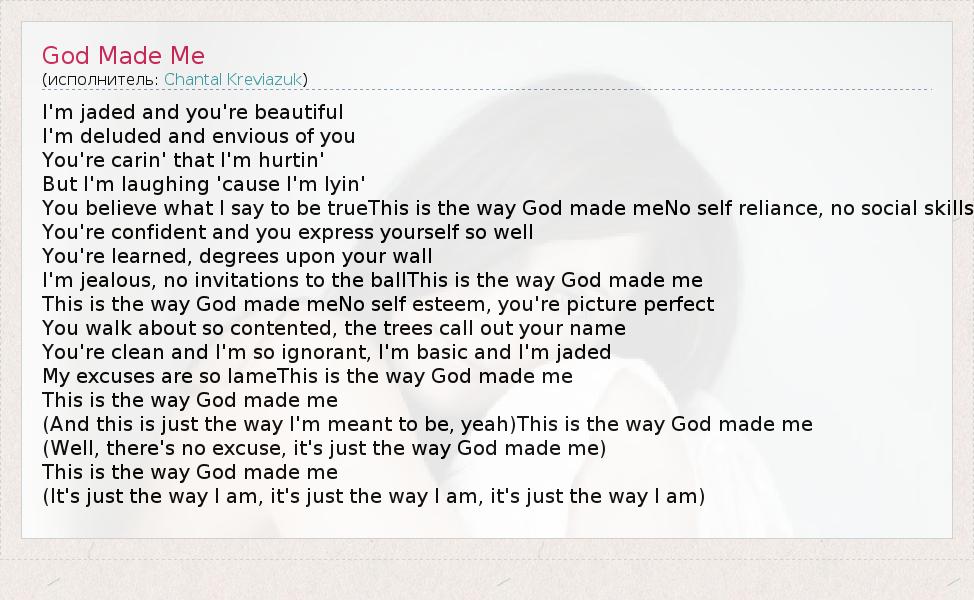The width and height of the screenshot is (974, 600).
Task: Open the Chantal Kreviazuk artist link
Action: pyautogui.click(x=235, y=79)
